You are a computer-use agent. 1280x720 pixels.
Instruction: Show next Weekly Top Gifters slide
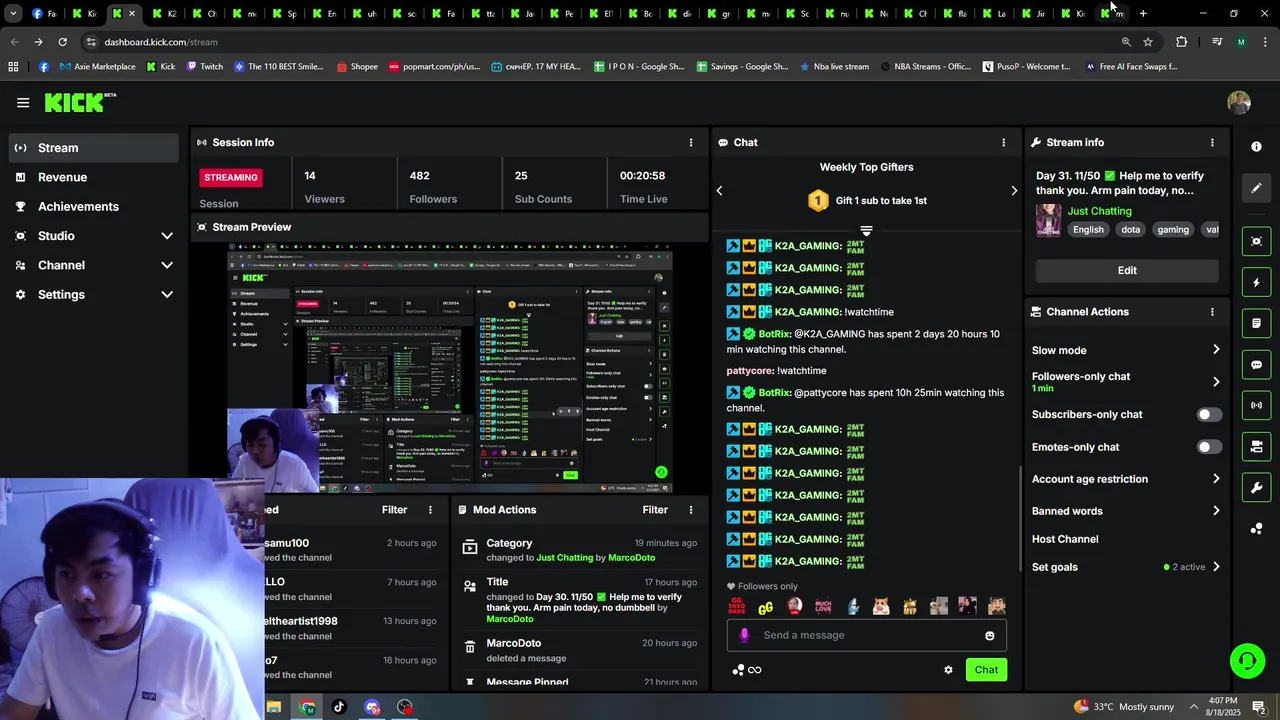coord(1014,190)
